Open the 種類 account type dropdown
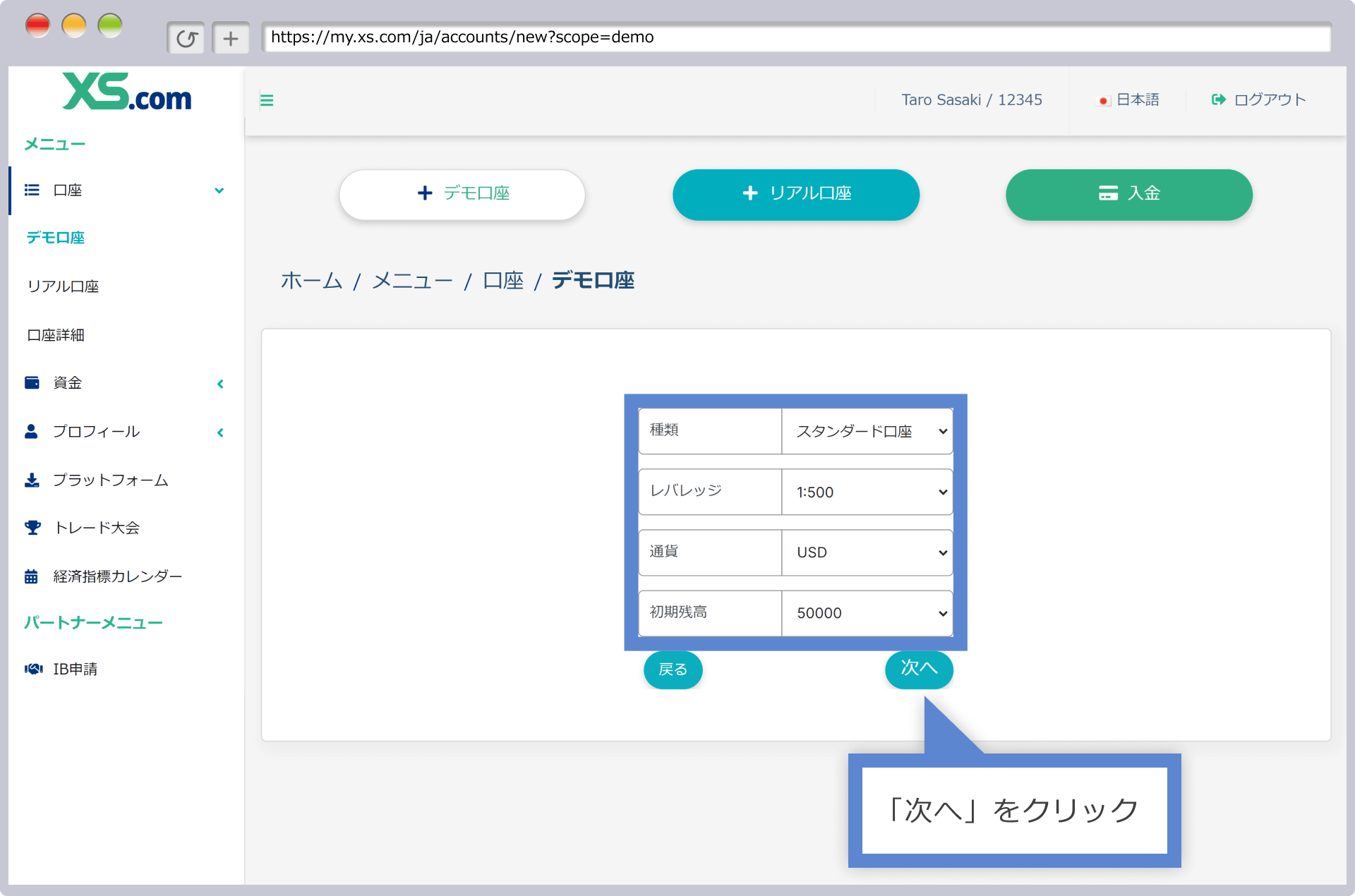The width and height of the screenshot is (1355, 896). [x=867, y=431]
